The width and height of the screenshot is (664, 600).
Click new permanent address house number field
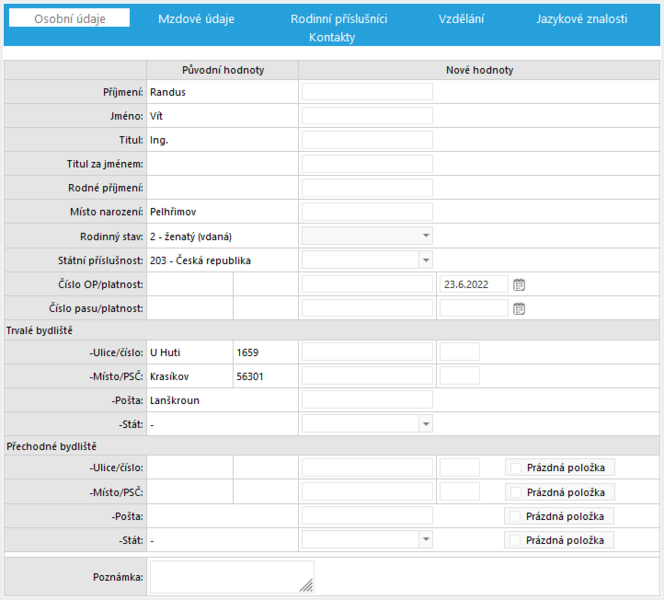point(459,351)
